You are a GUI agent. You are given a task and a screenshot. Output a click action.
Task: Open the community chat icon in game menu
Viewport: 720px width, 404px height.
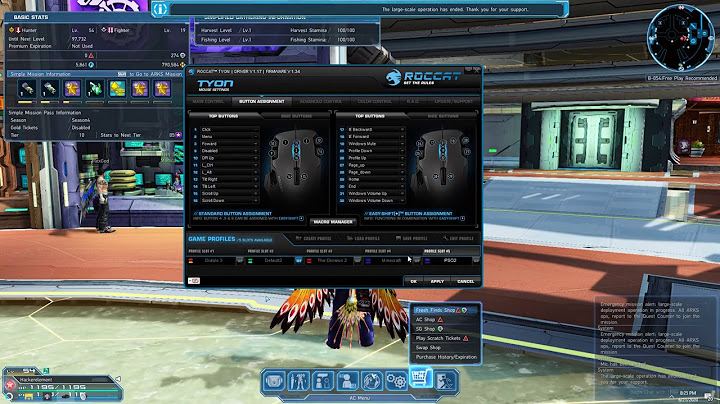pyautogui.click(x=323, y=381)
